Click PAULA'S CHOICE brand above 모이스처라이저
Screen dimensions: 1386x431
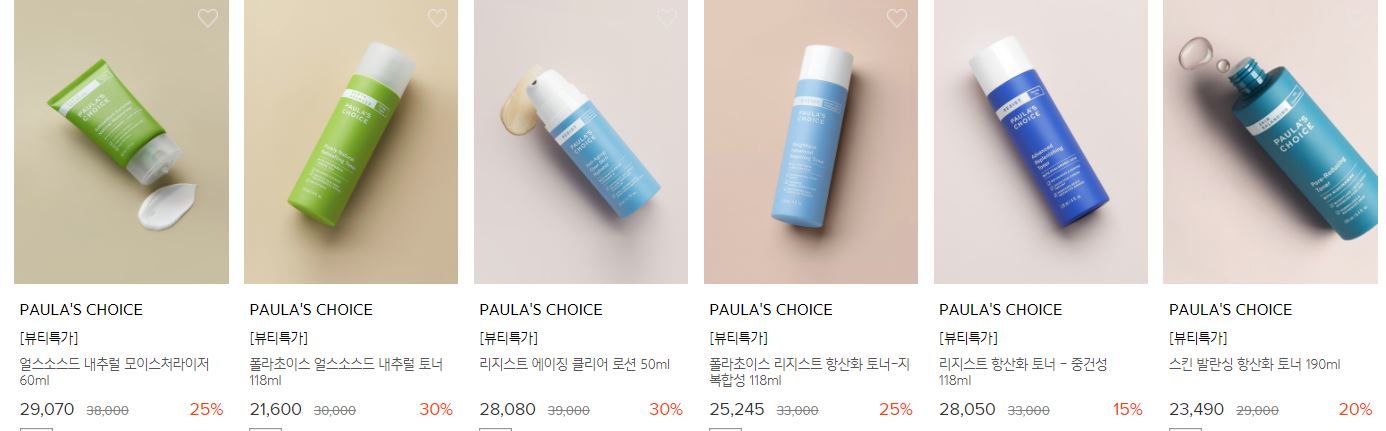[81, 310]
